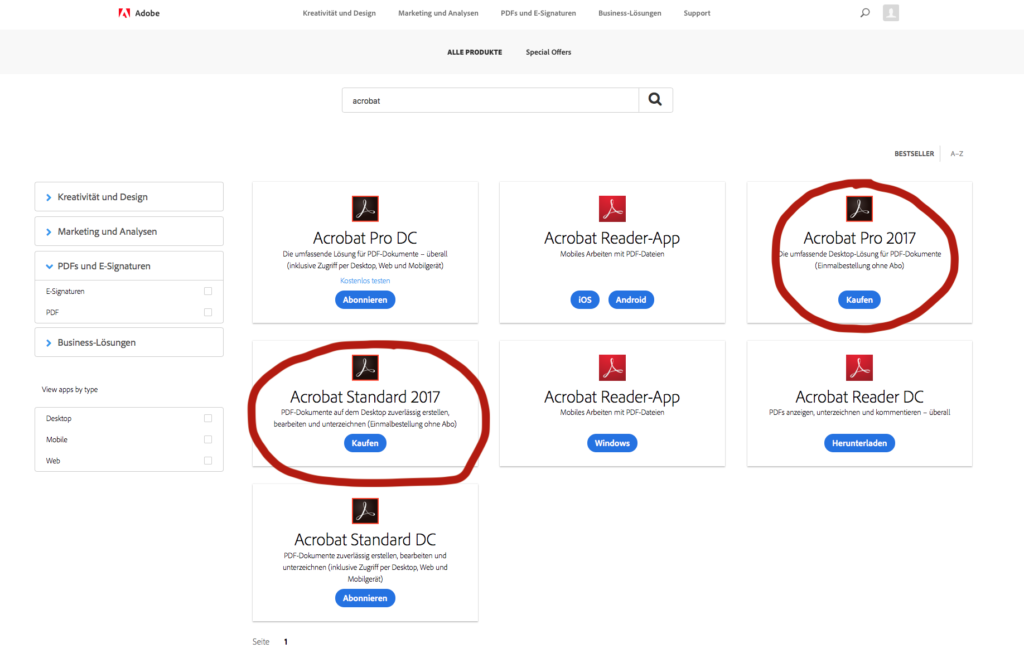Click the user account icon
Screen dimensions: 1024x658
point(890,13)
